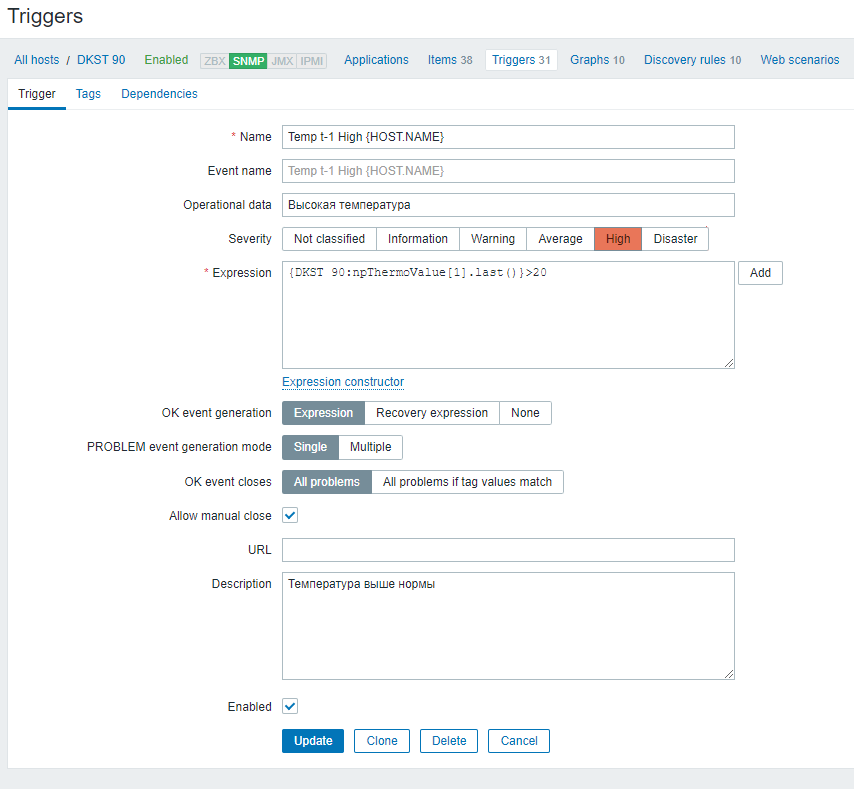Open the Expression constructor
Viewport: 854px width, 789px height.
(x=343, y=382)
